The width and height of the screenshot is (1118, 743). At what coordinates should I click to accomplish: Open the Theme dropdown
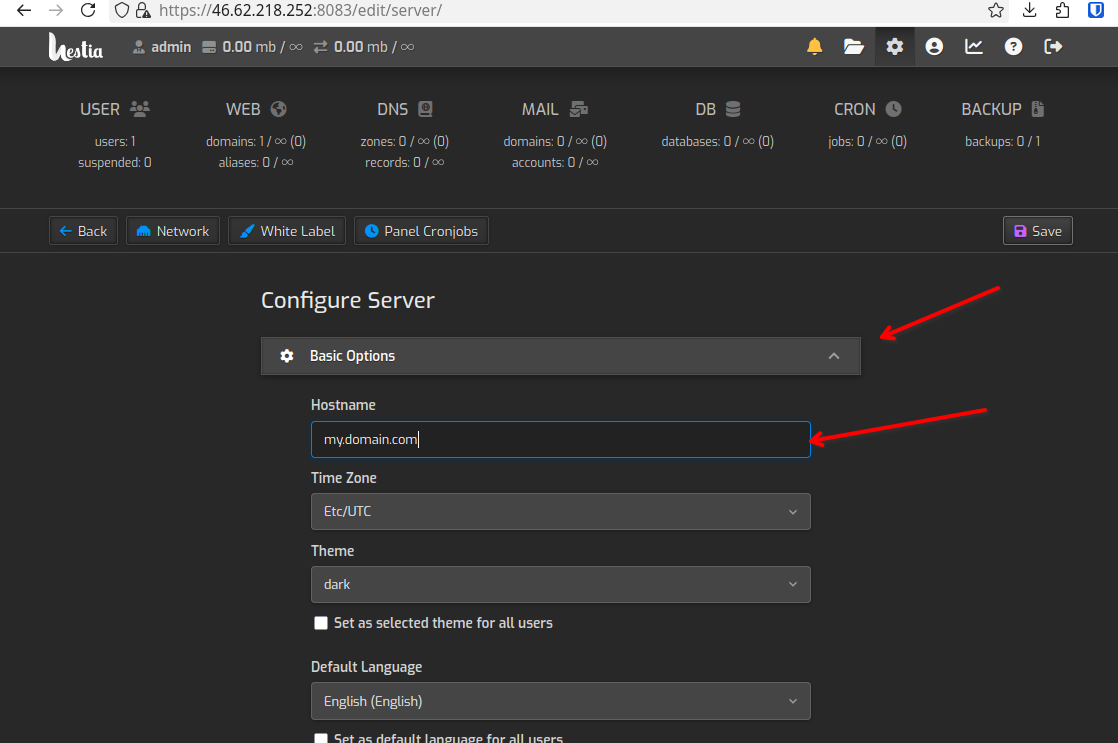560,584
